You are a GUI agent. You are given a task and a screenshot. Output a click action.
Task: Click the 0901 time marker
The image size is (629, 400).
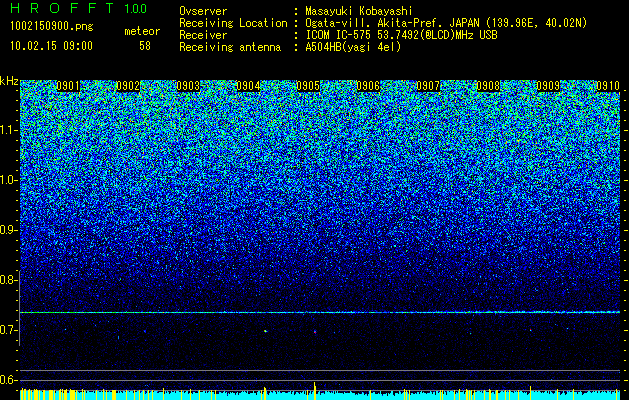(68, 86)
